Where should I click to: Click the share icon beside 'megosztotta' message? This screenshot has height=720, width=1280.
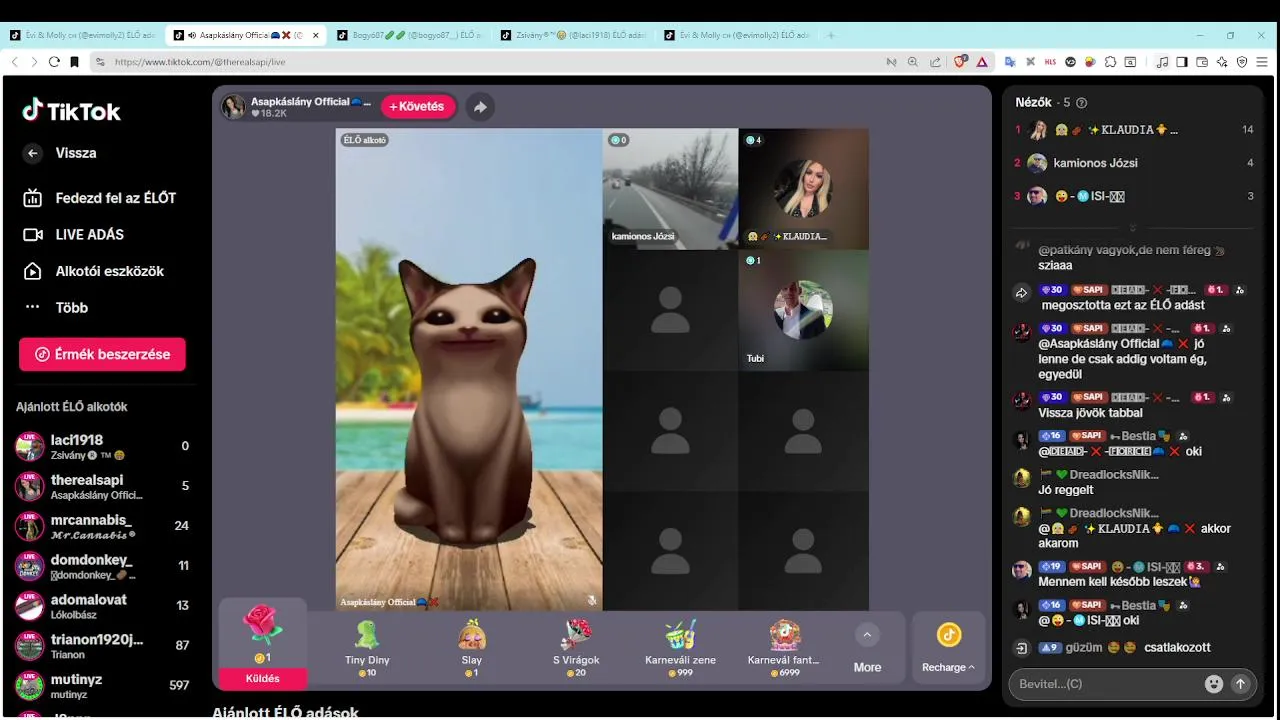[x=1022, y=293]
